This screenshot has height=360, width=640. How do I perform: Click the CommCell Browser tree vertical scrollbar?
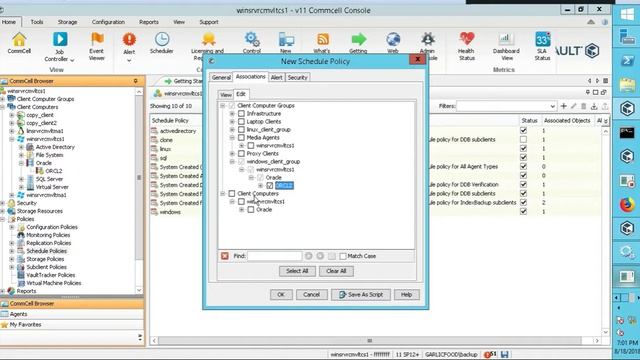coord(139,178)
